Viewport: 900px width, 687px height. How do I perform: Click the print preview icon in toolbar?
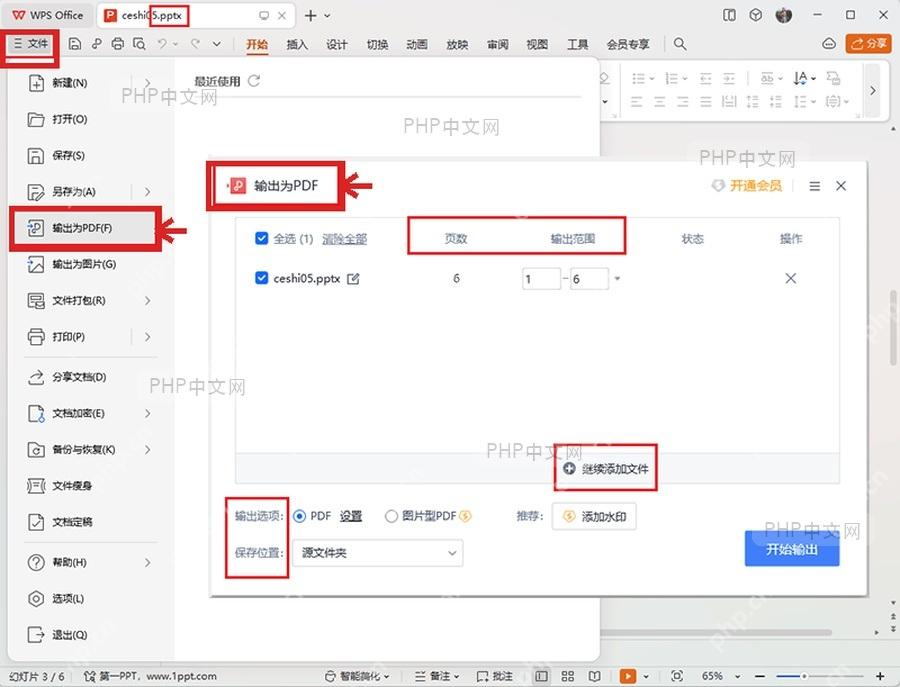[139, 44]
